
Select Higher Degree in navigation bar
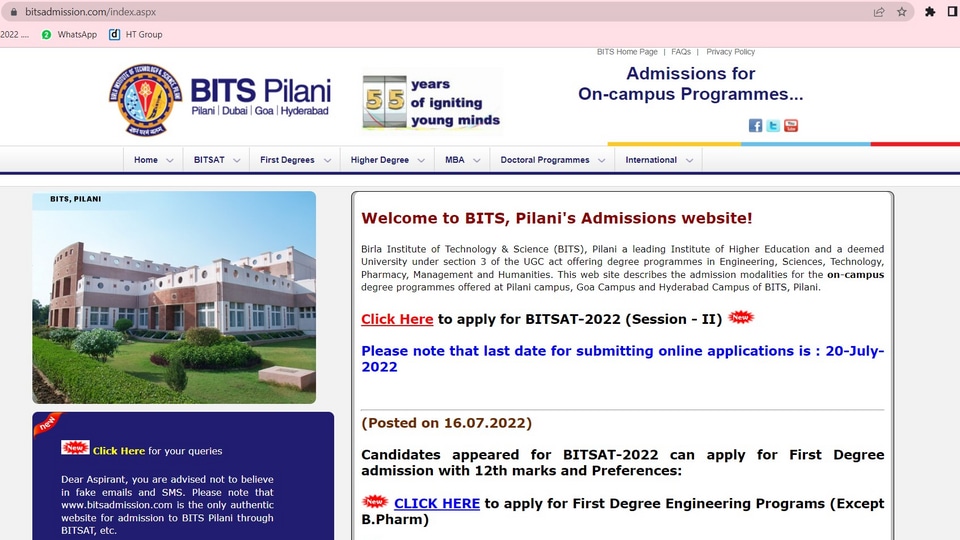[x=380, y=160]
